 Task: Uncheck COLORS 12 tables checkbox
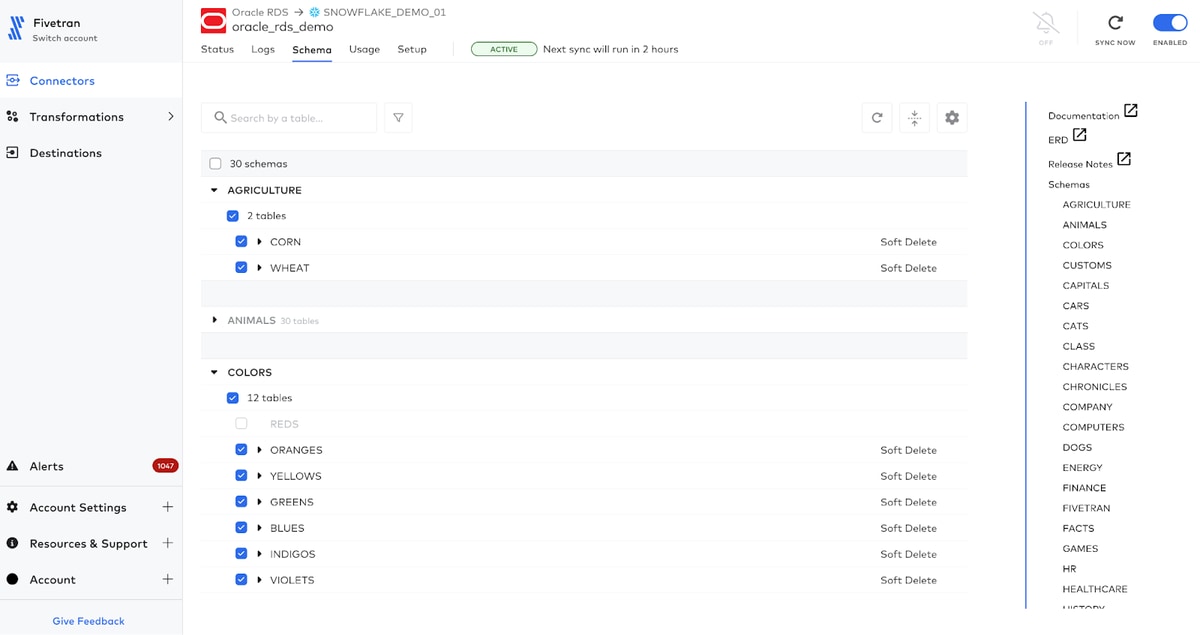(233, 398)
